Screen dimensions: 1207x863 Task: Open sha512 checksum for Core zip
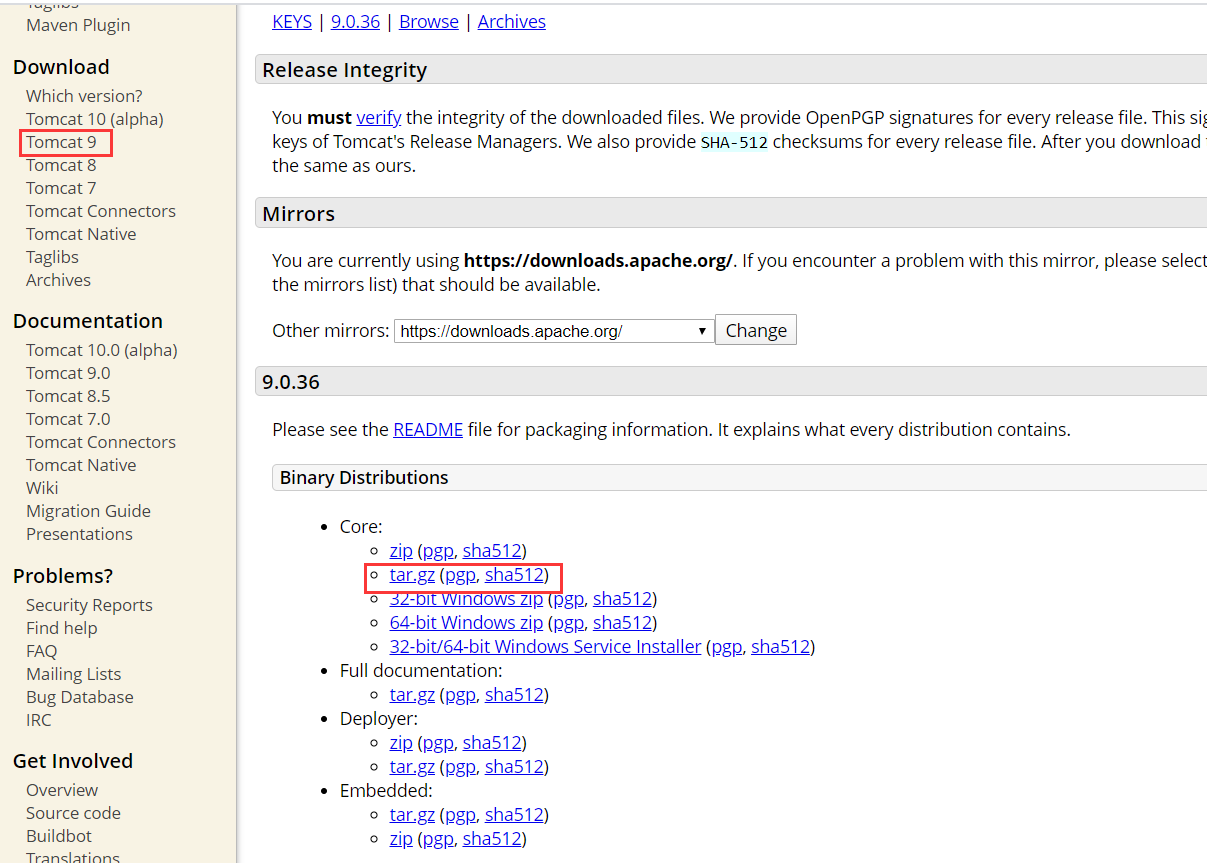point(492,550)
